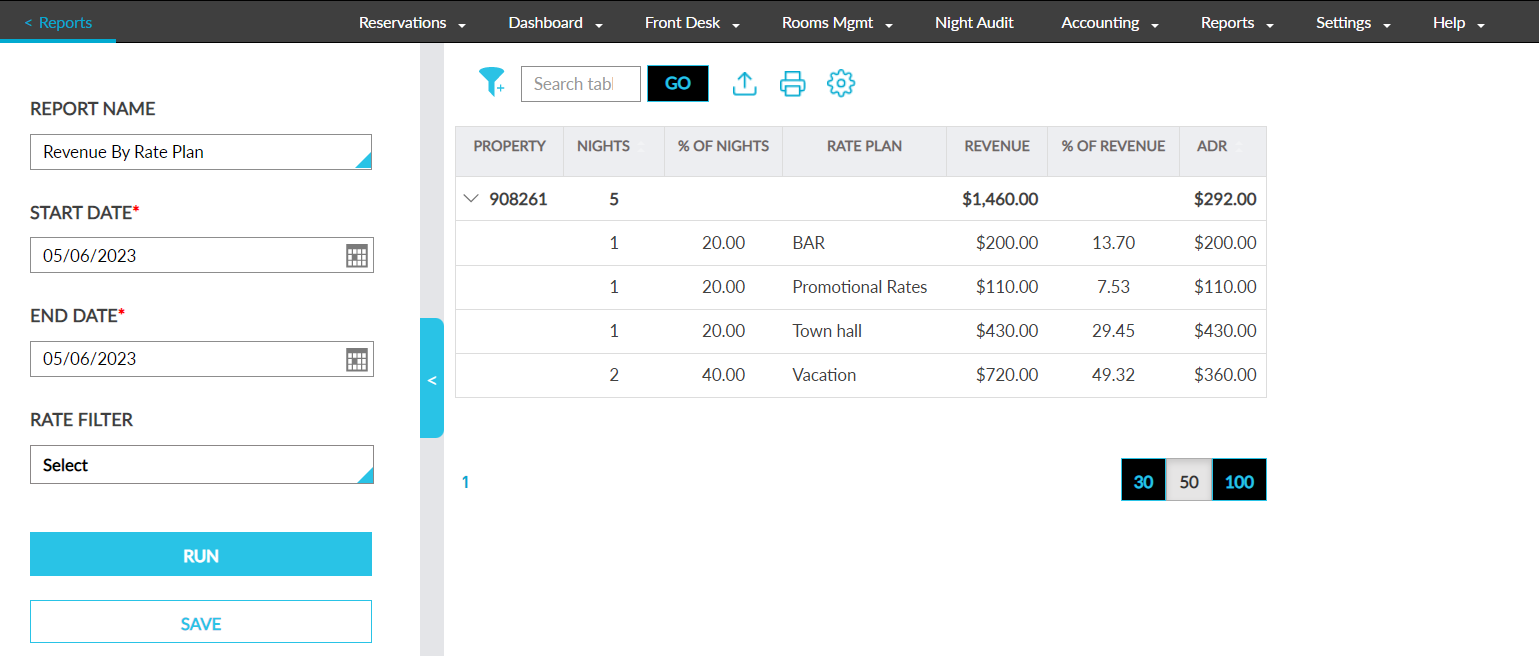The width and height of the screenshot is (1539, 656).
Task: Switch page size to 50 rows
Action: click(1189, 480)
